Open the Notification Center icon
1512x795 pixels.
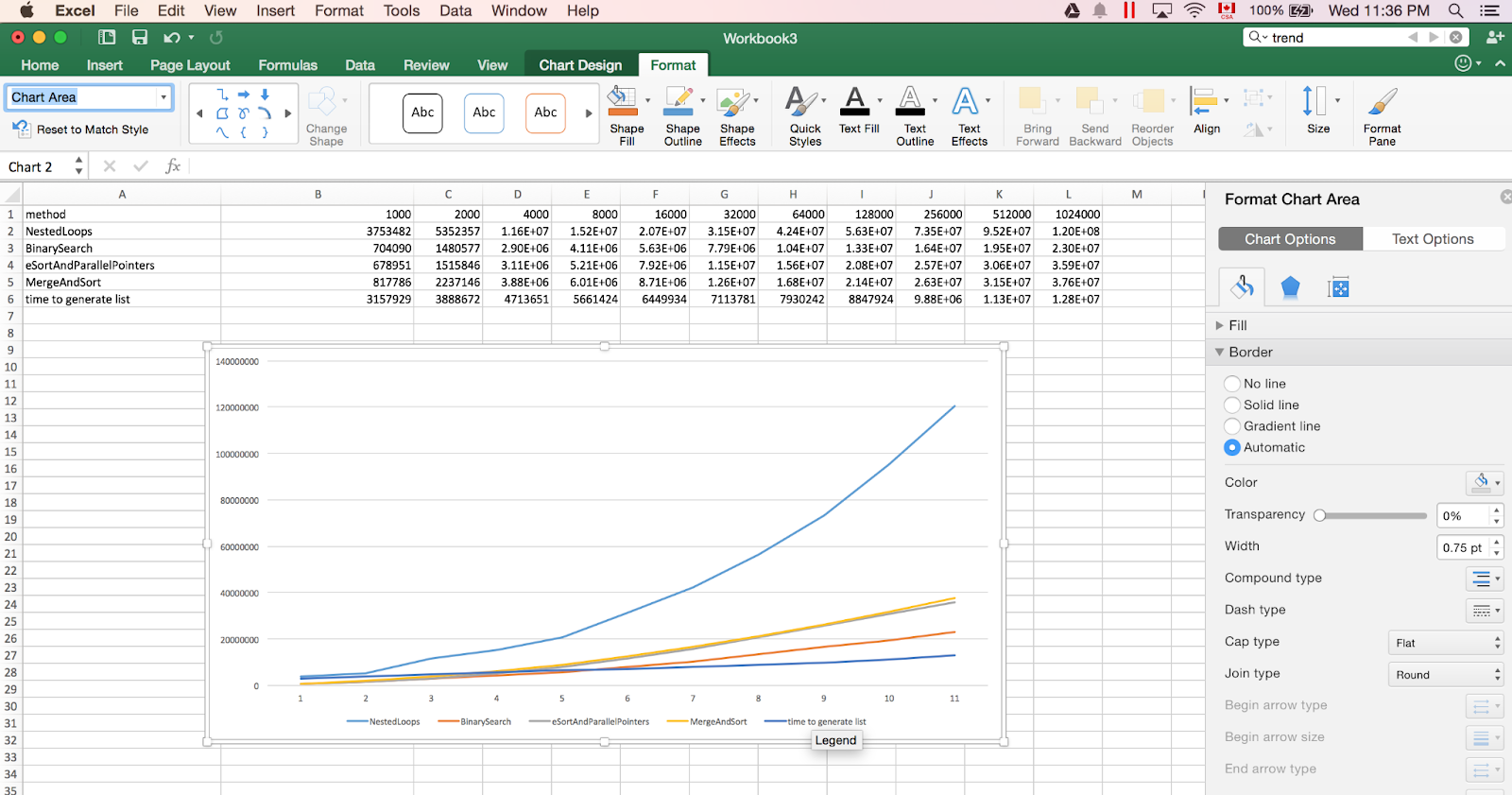[1489, 10]
